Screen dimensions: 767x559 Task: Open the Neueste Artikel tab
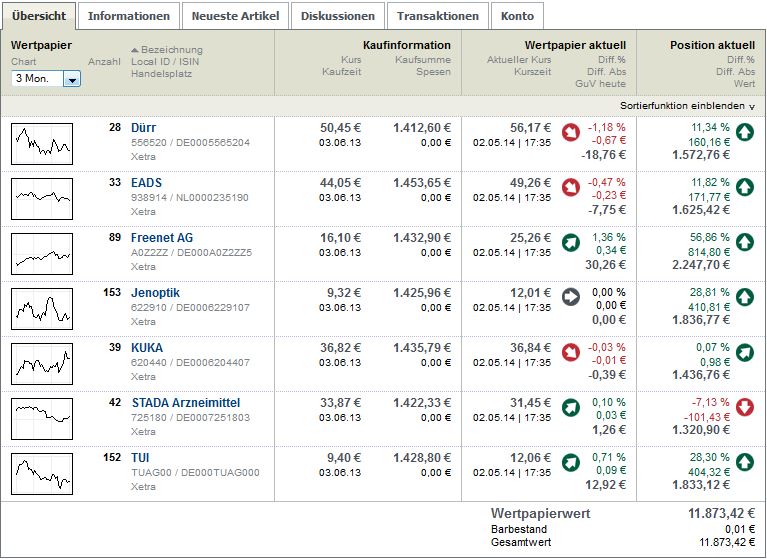point(236,16)
